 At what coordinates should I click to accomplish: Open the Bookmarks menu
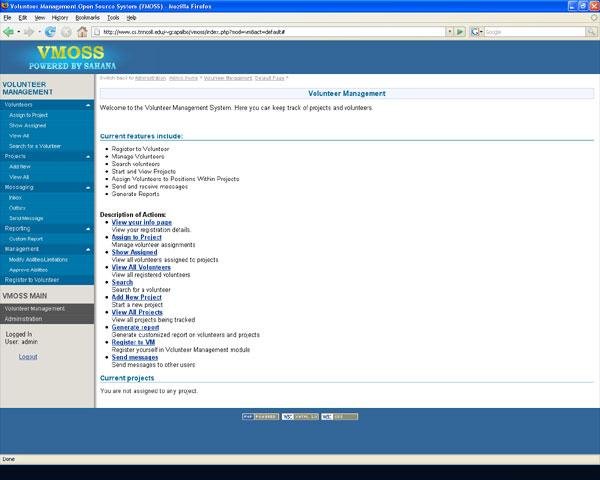87,18
